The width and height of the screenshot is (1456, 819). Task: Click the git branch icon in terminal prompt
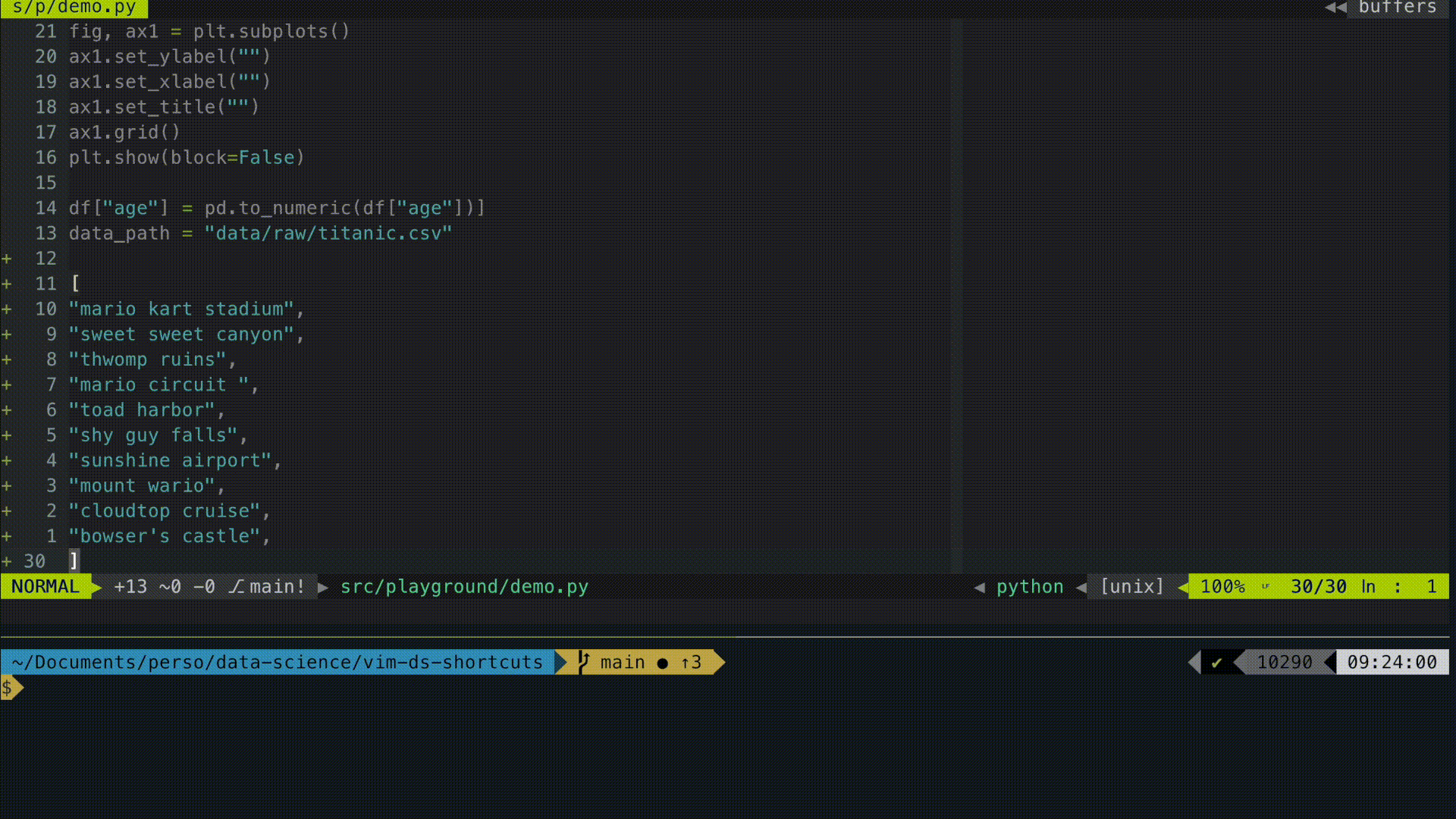[583, 662]
